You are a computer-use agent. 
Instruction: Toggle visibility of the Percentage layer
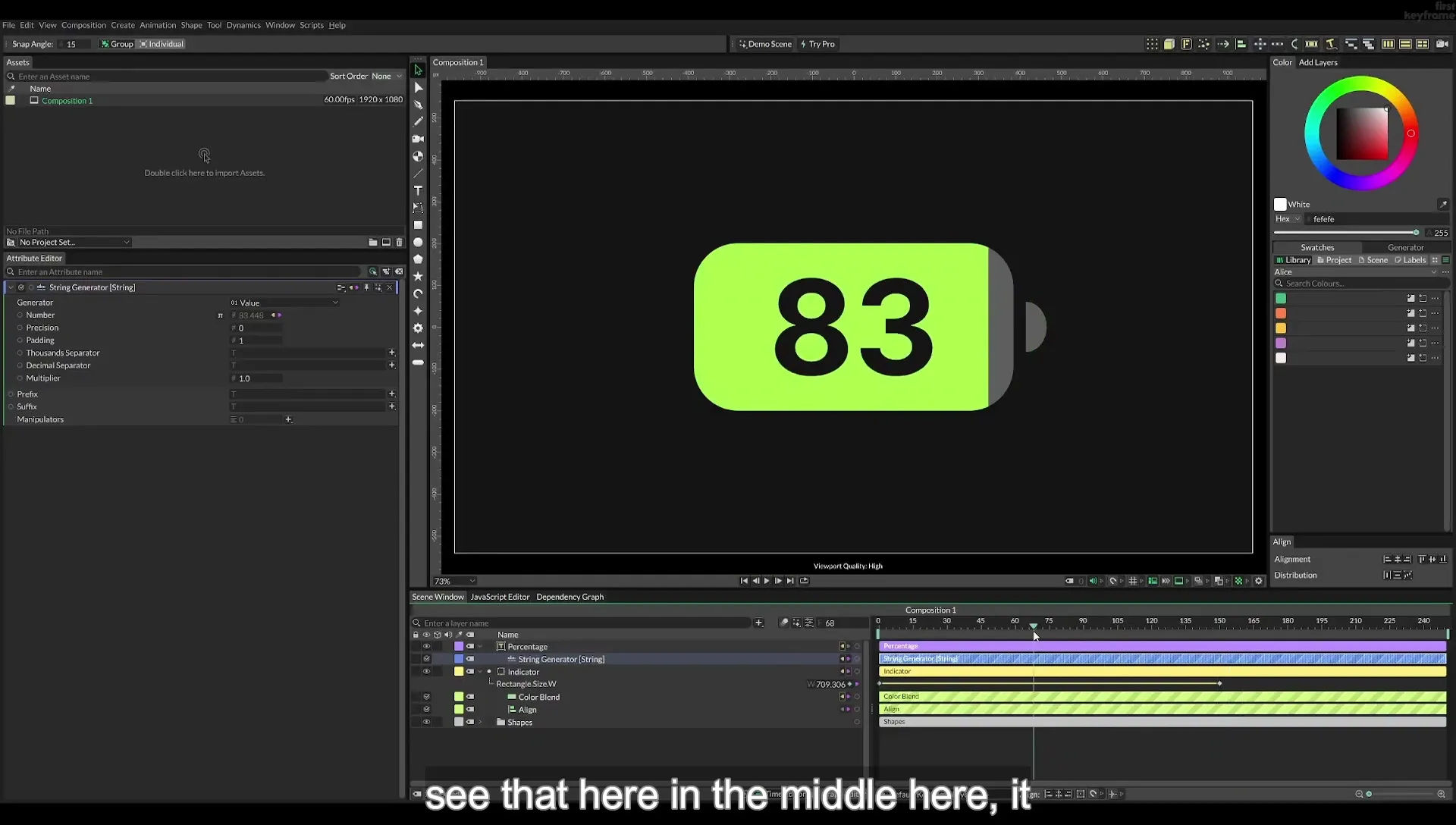click(426, 647)
